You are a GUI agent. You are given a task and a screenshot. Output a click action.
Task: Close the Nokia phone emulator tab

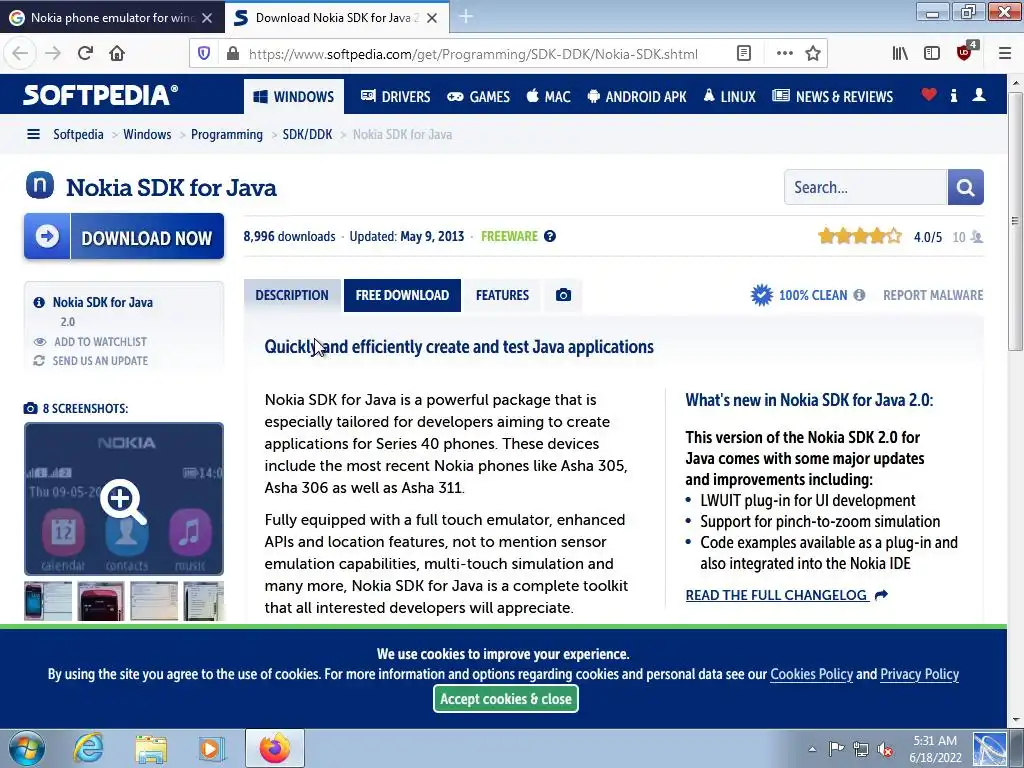pyautogui.click(x=207, y=18)
